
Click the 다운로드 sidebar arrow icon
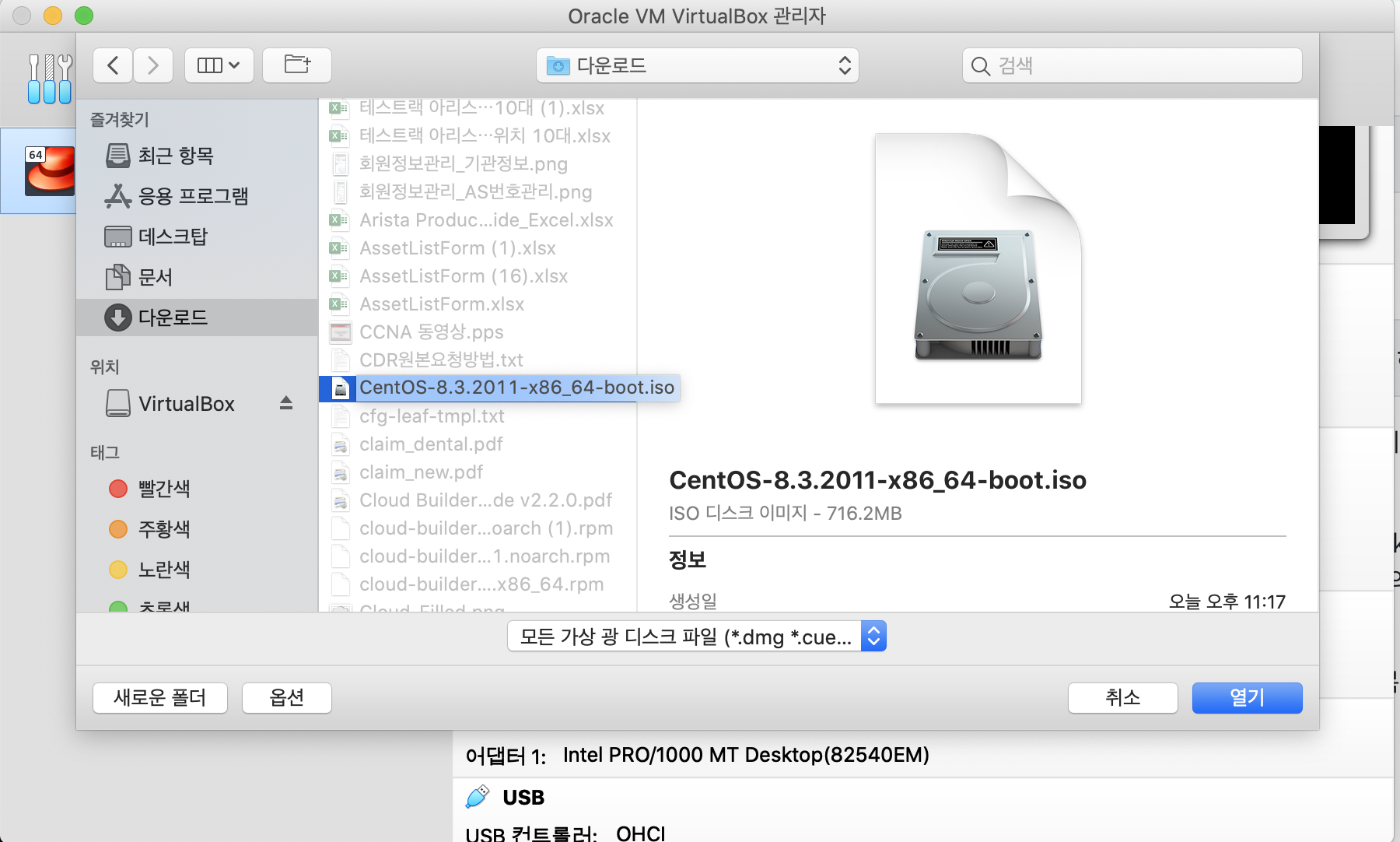118,318
